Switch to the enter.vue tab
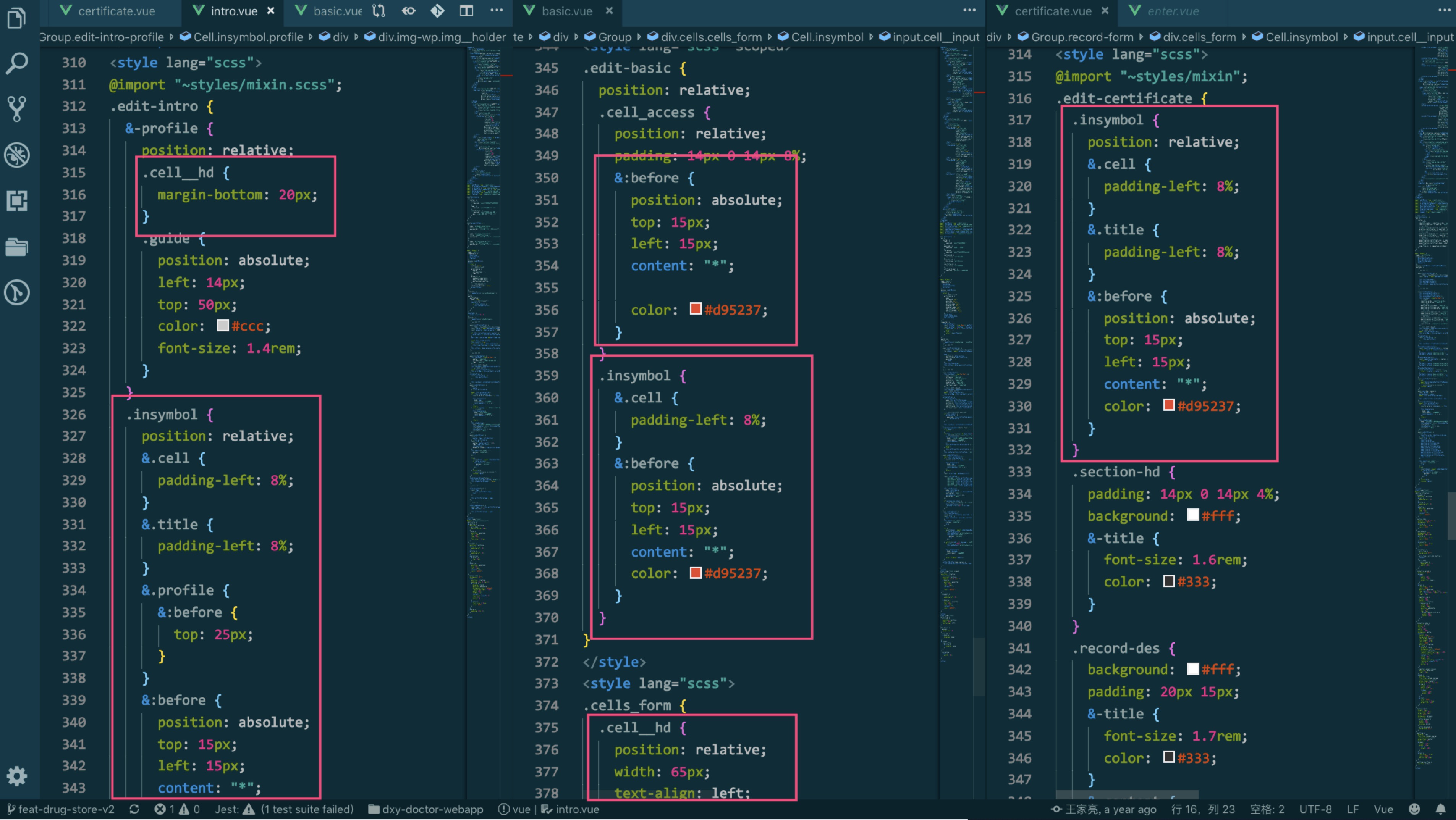Screen dimensions: 1456x820 tap(1173, 11)
